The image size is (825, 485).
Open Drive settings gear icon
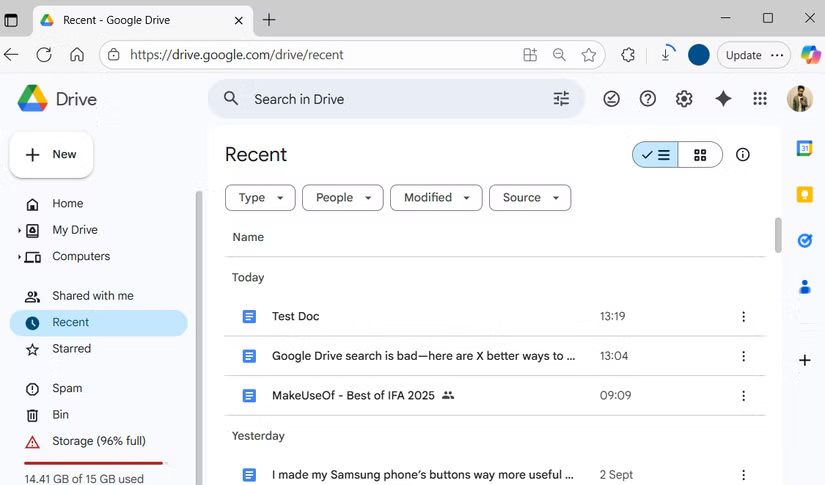(684, 98)
